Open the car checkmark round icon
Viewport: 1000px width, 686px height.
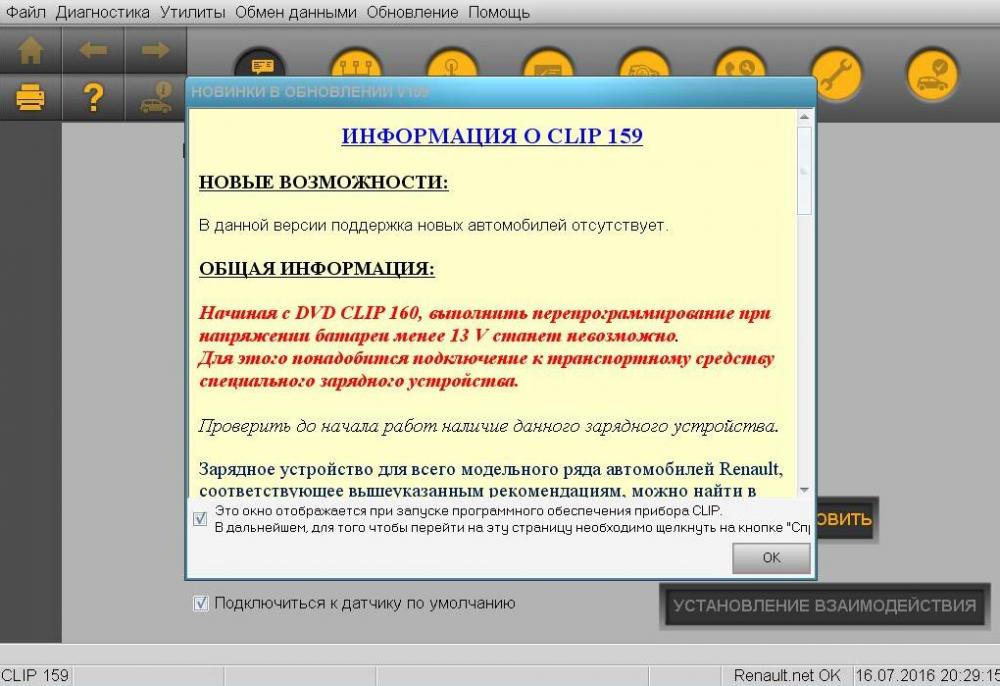932,75
